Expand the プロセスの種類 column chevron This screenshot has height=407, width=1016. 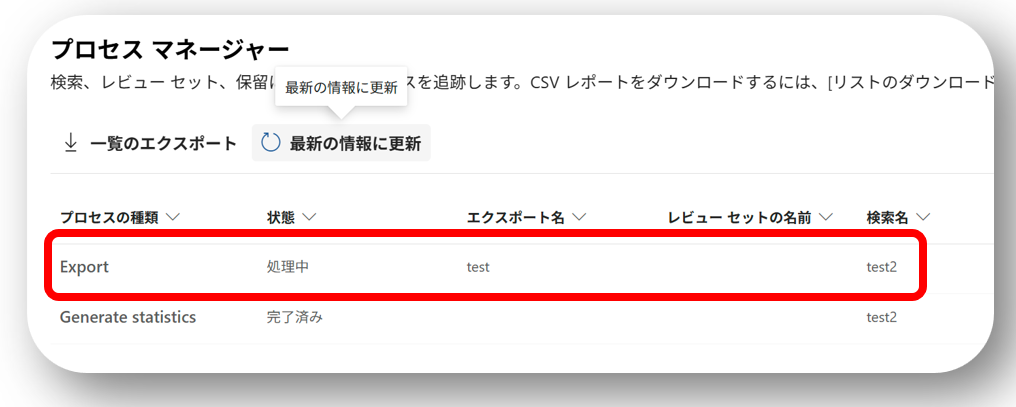[x=172, y=217]
